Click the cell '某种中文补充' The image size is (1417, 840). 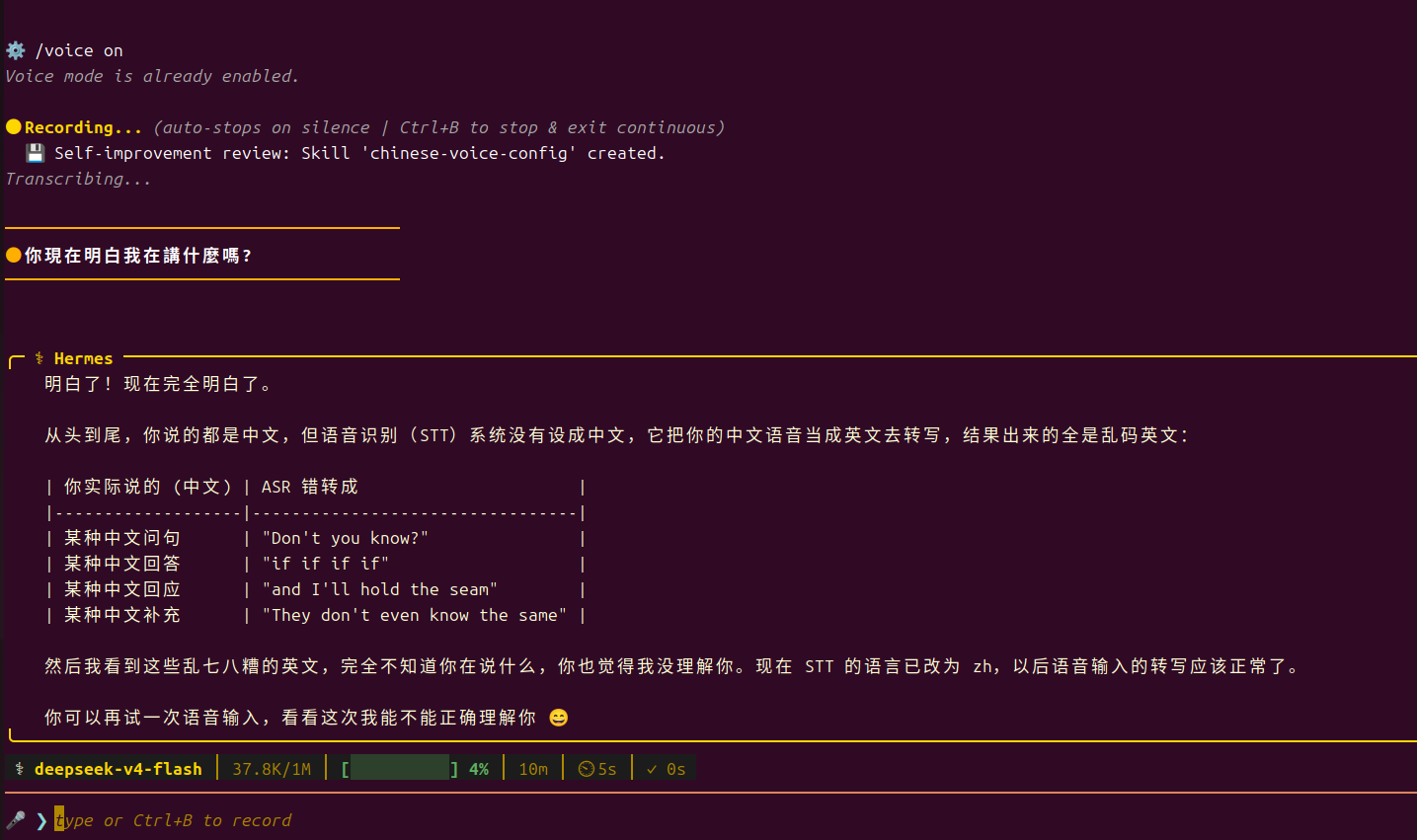122,615
